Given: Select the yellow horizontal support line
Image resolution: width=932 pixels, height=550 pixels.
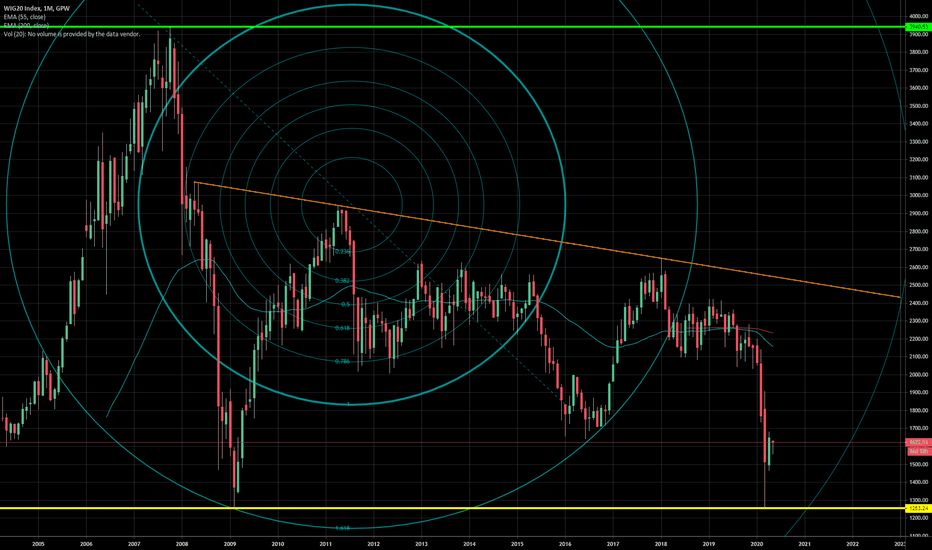Looking at the screenshot, I should [x=452, y=508].
